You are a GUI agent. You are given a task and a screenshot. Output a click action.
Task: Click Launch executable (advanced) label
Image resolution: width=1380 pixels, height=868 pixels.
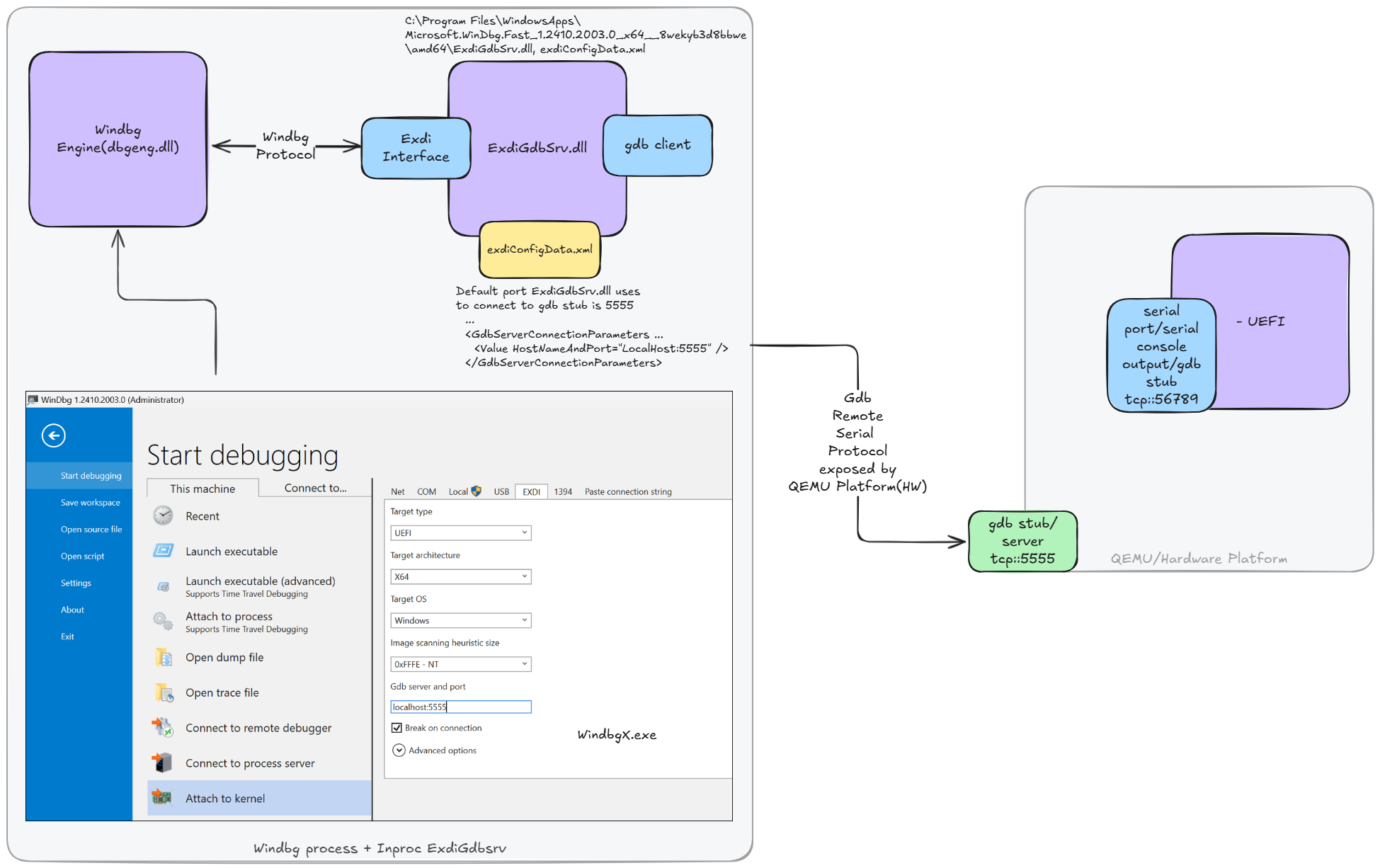click(x=261, y=581)
